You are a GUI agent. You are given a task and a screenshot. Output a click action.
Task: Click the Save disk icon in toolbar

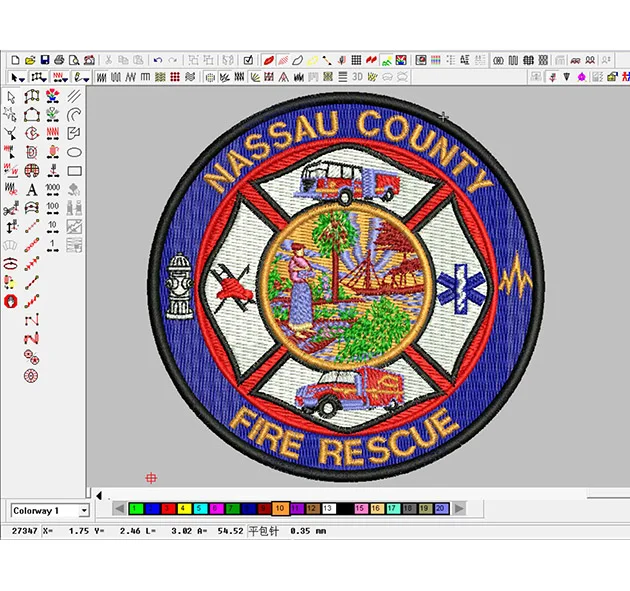[x=45, y=61]
